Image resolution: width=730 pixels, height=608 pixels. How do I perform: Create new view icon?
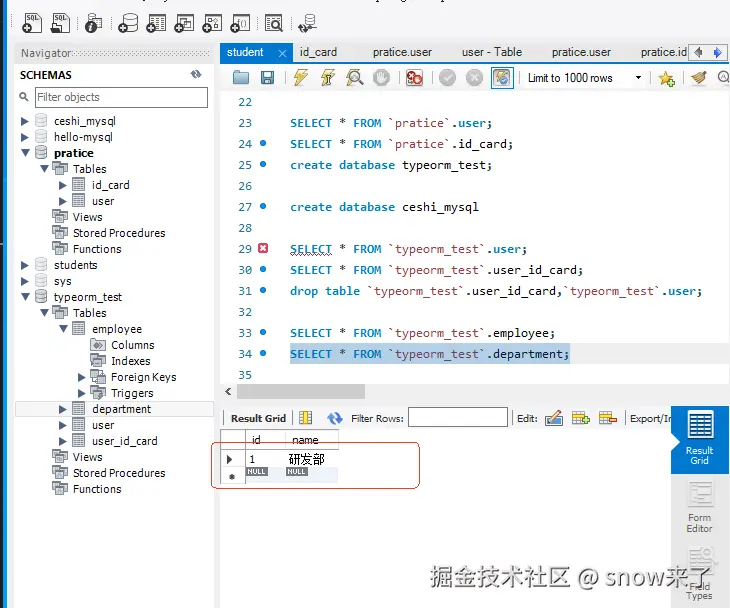click(184, 23)
